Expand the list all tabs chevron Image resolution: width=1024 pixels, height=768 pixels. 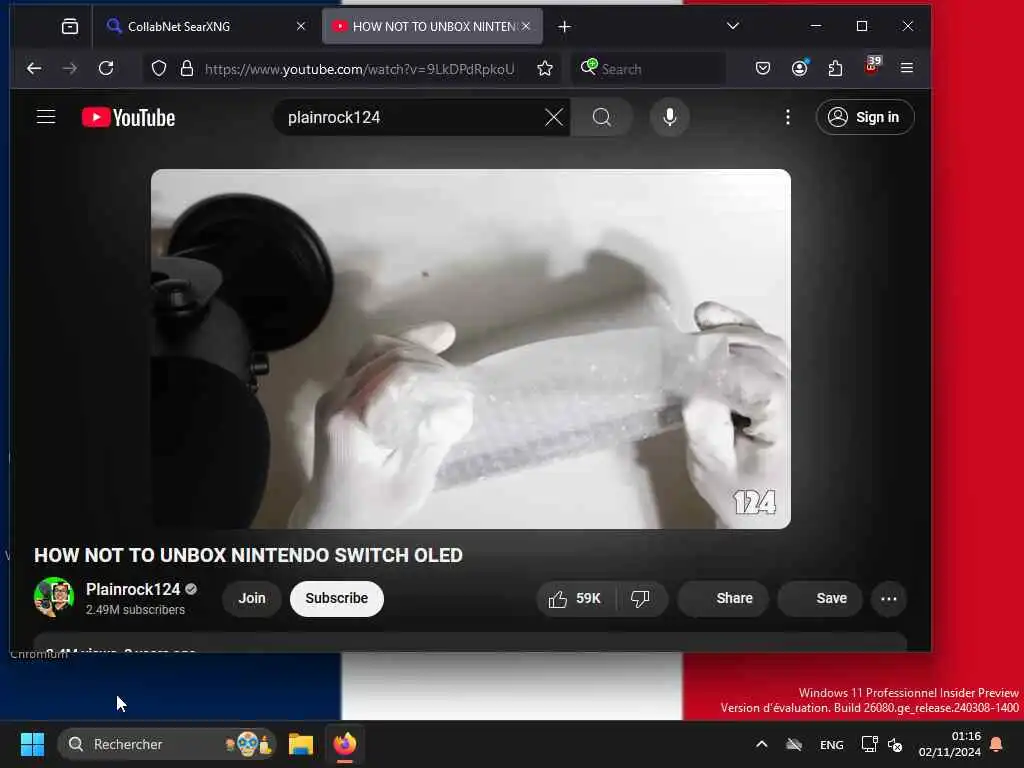coord(733,26)
